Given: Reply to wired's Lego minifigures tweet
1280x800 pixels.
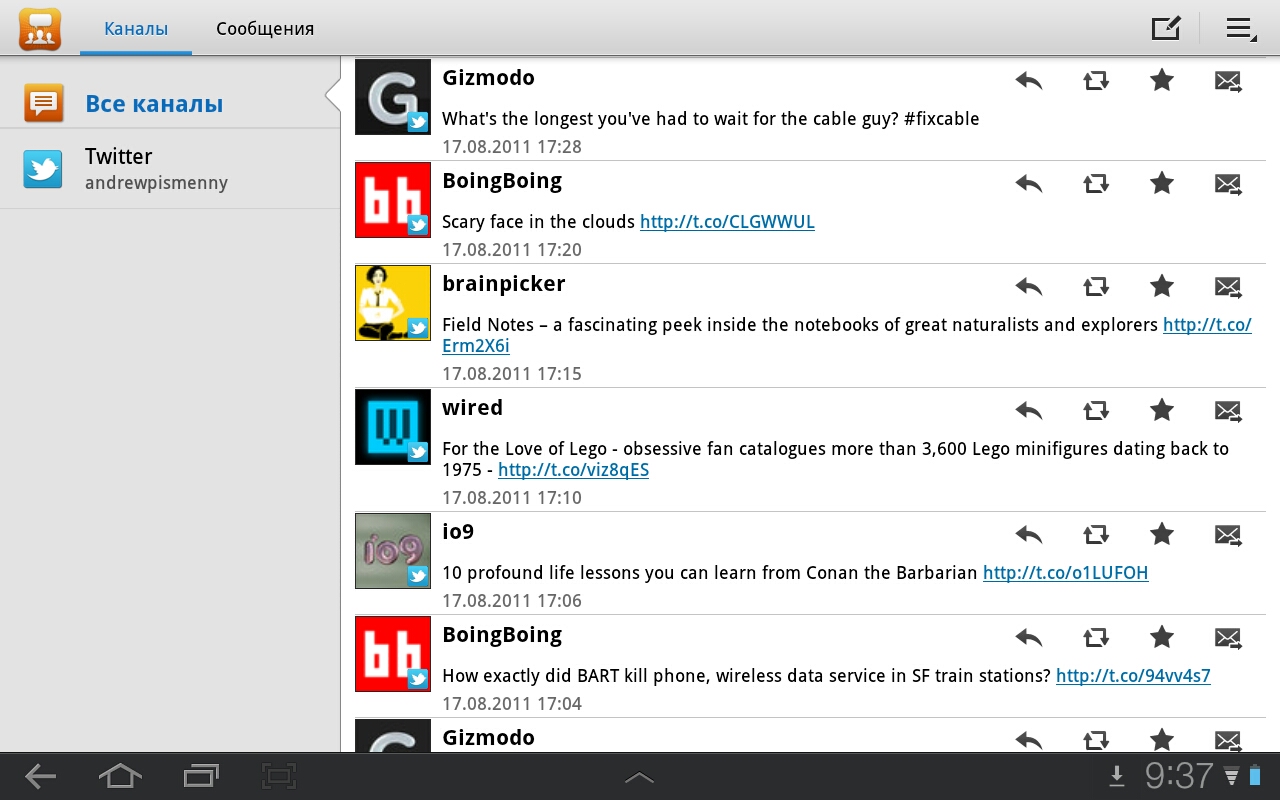Looking at the screenshot, I should [1028, 411].
